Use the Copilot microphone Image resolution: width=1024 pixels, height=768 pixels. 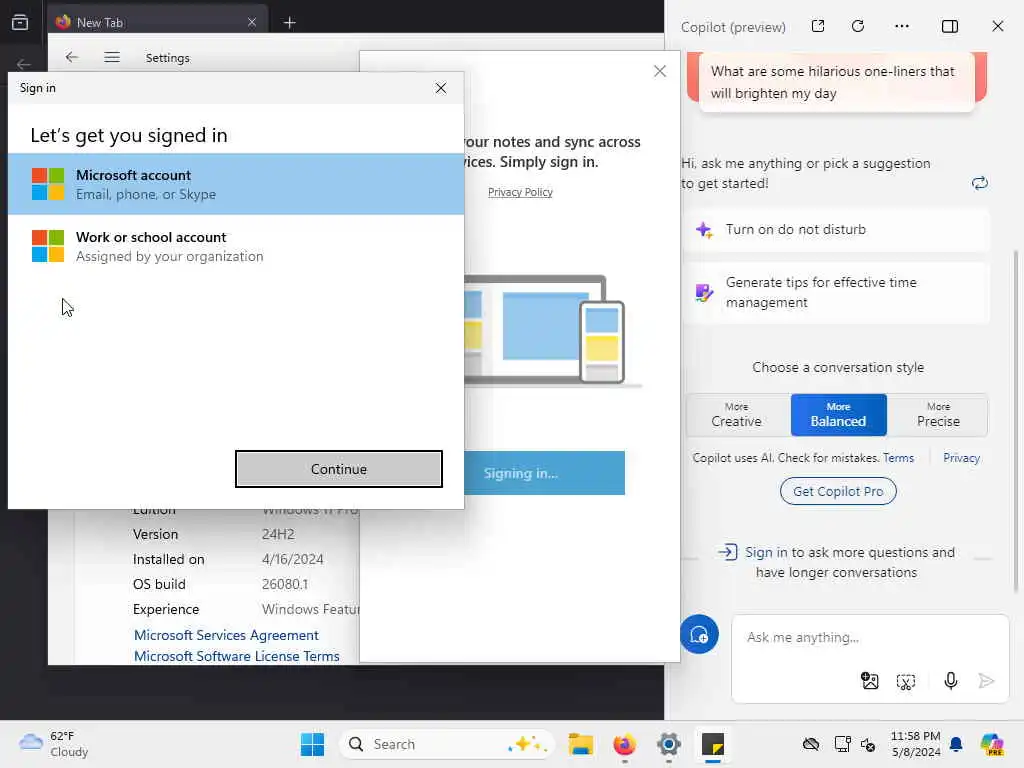951,681
